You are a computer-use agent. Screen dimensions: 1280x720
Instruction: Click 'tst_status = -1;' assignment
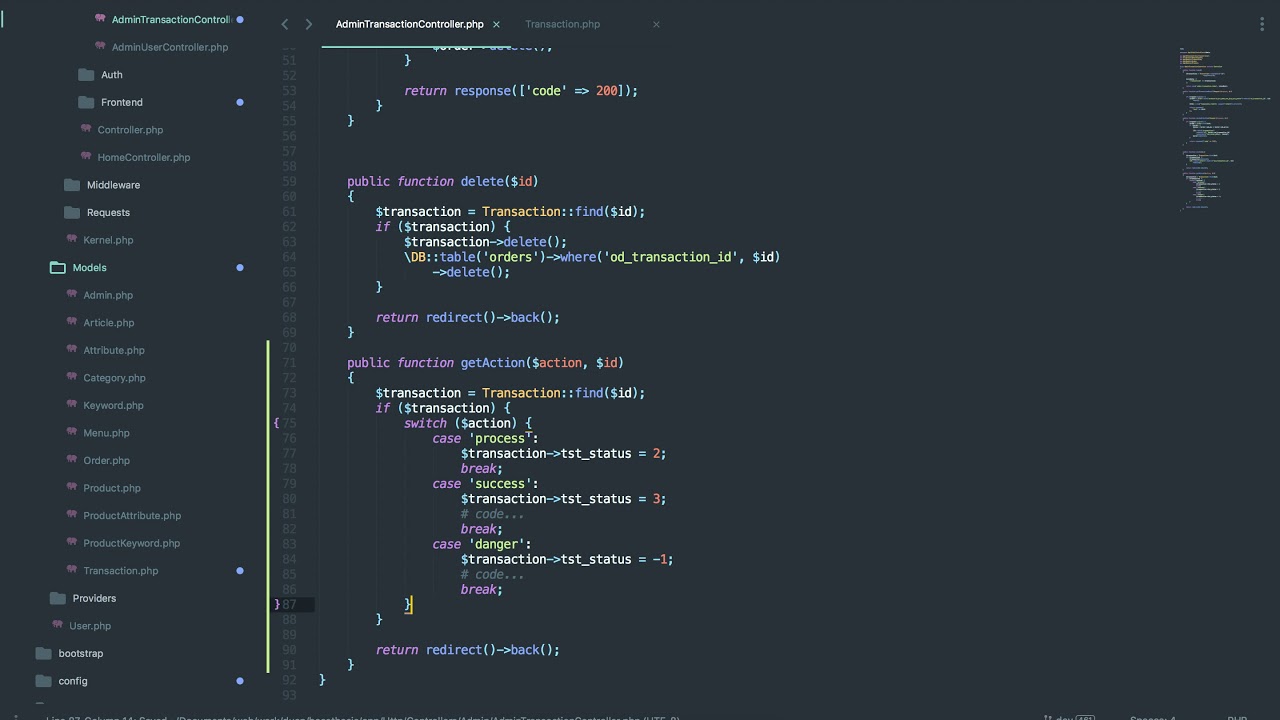click(617, 559)
